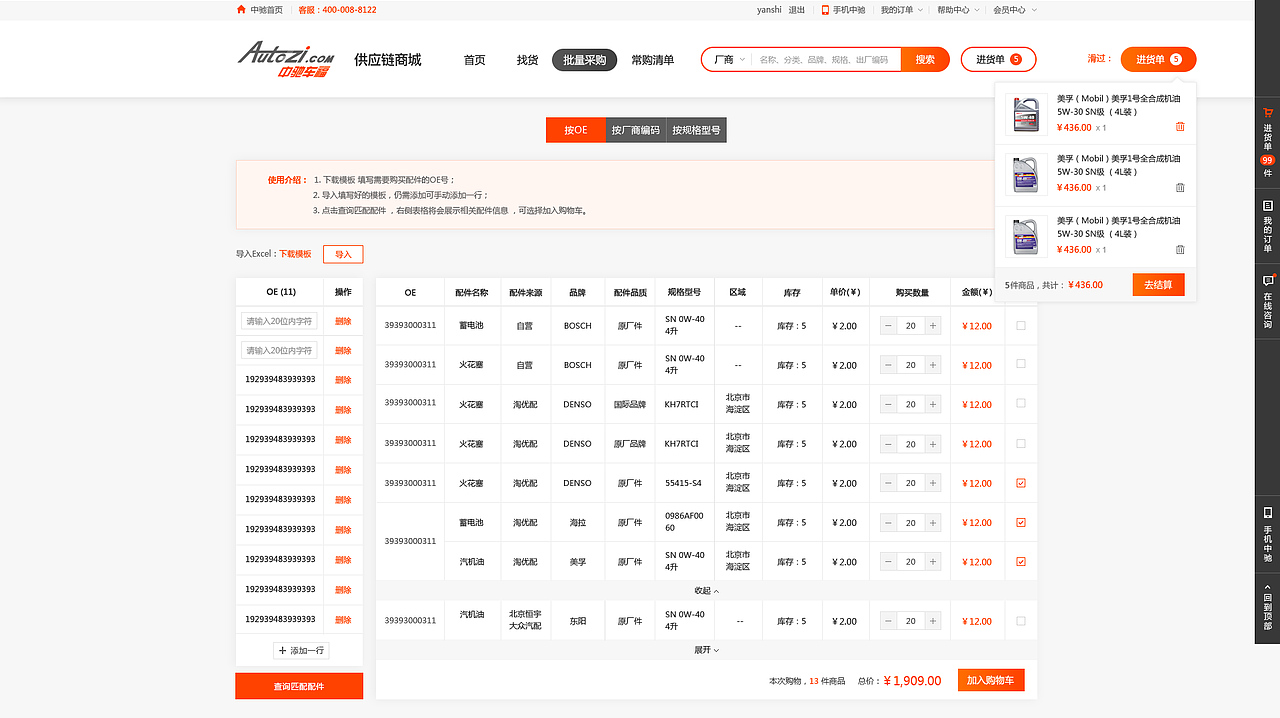Click the 添加一行 button
This screenshot has height=718, width=1280.
(x=301, y=651)
